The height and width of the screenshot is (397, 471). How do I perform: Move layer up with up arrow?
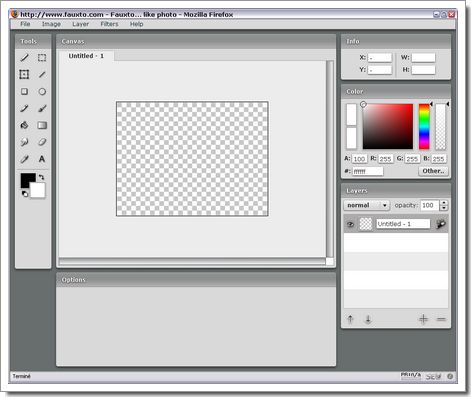[x=350, y=319]
